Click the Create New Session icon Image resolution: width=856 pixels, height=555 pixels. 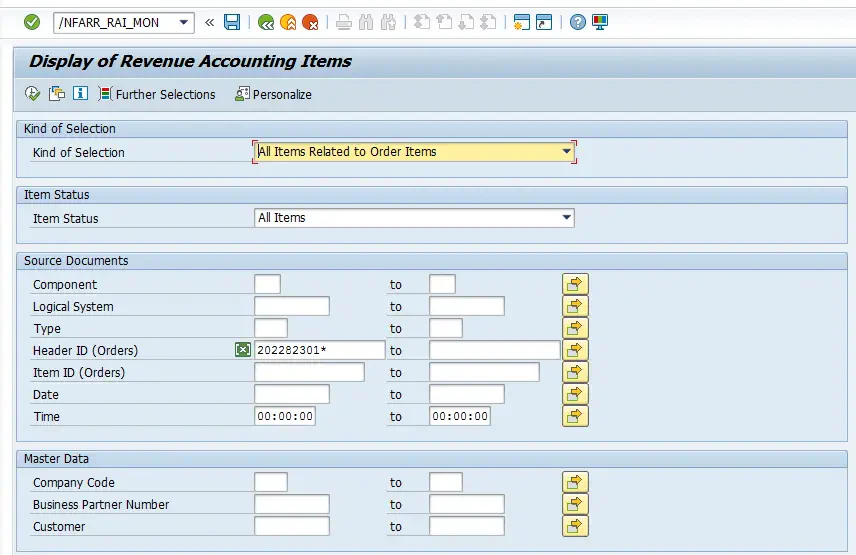[522, 22]
